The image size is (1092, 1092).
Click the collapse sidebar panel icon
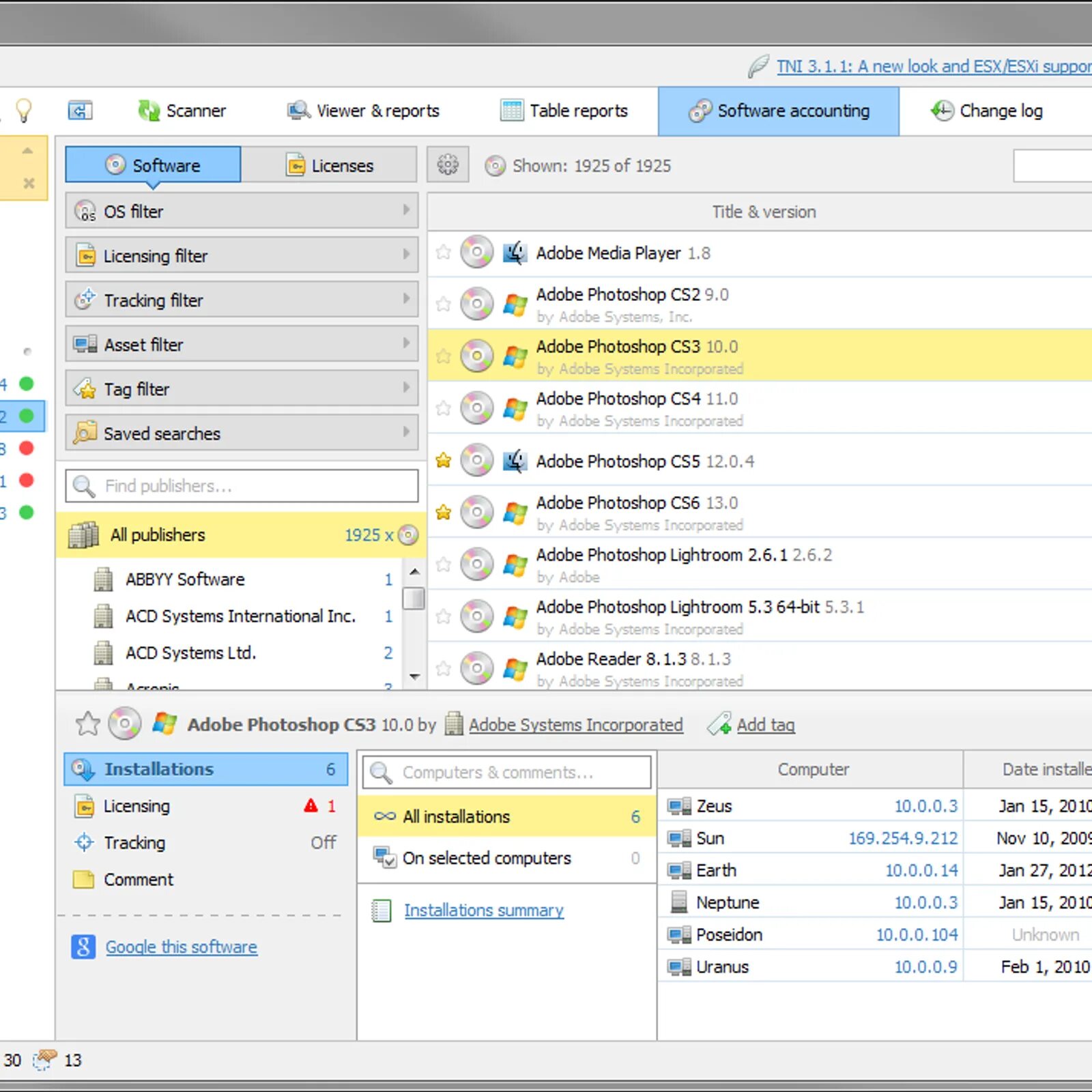coord(80,111)
